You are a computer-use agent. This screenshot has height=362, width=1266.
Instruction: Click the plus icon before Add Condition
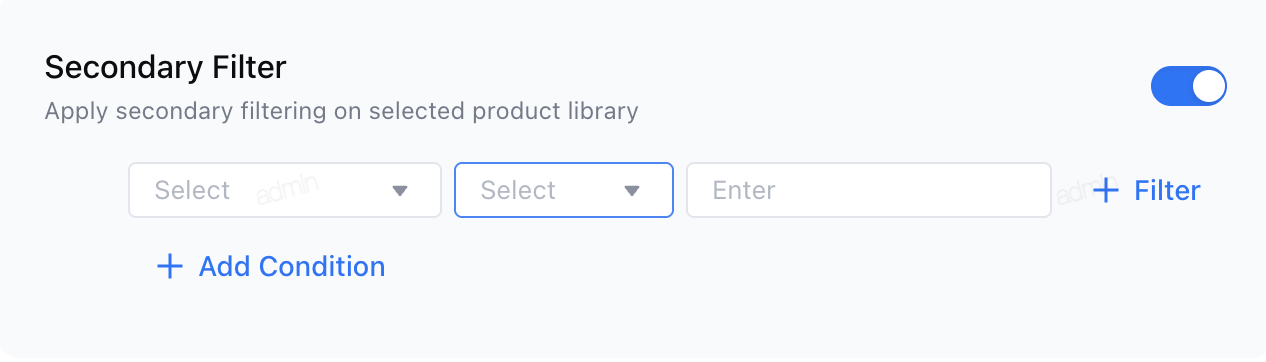click(170, 266)
